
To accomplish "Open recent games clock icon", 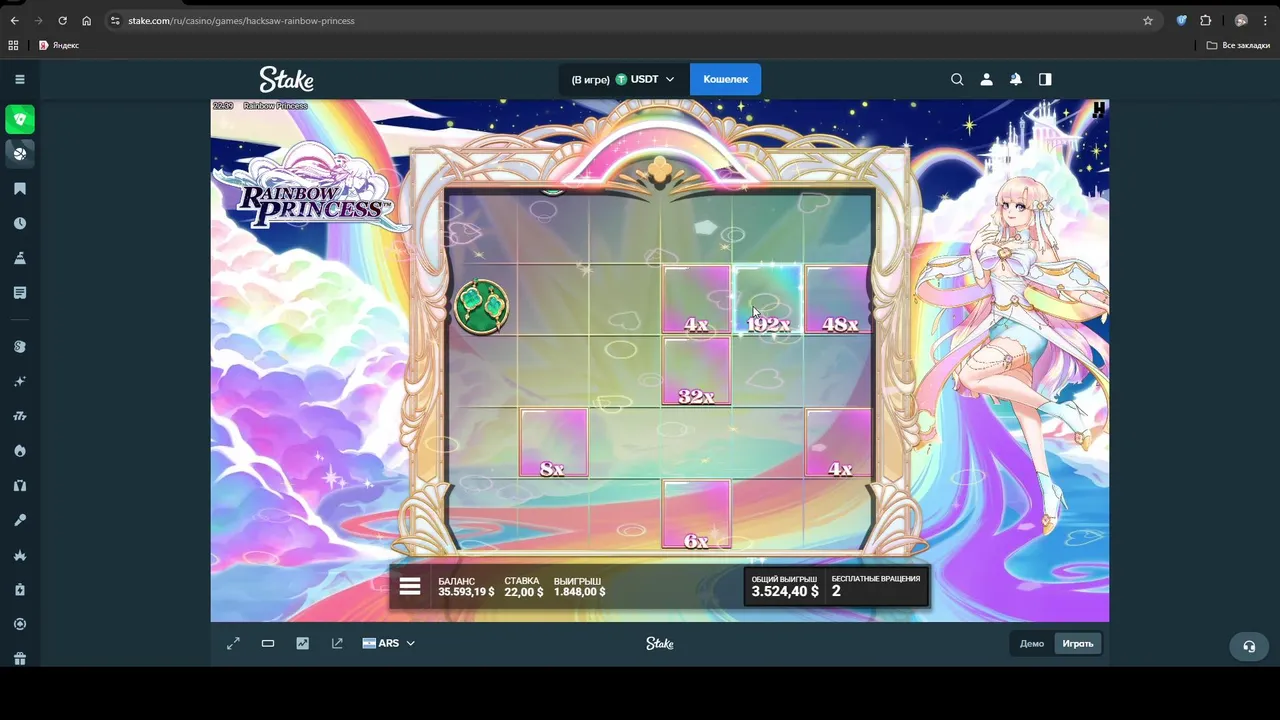I will (x=20, y=224).
